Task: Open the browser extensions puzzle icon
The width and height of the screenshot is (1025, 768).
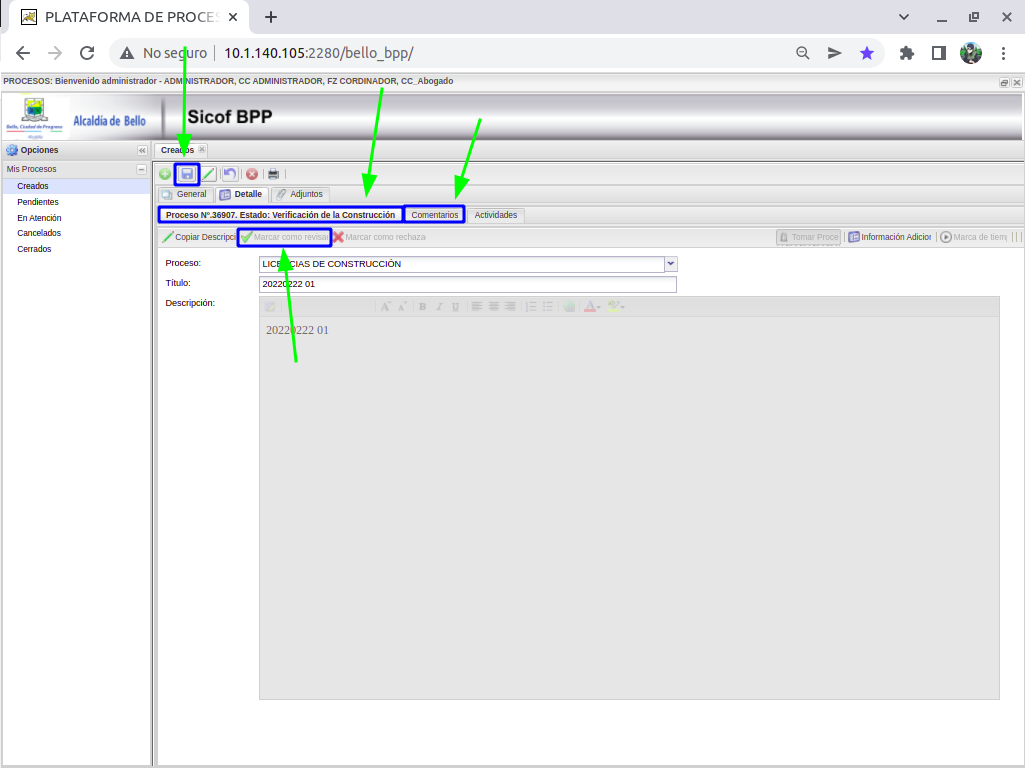Action: [x=907, y=53]
